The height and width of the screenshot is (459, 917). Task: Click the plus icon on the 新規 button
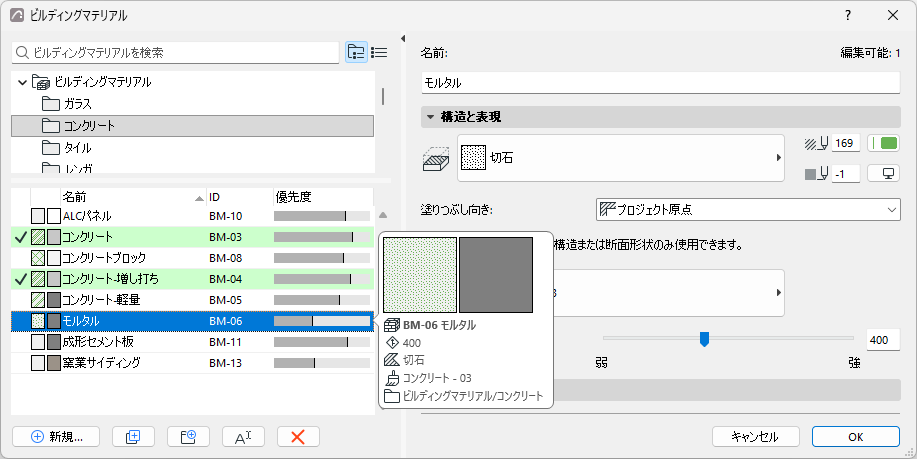pyautogui.click(x=37, y=437)
